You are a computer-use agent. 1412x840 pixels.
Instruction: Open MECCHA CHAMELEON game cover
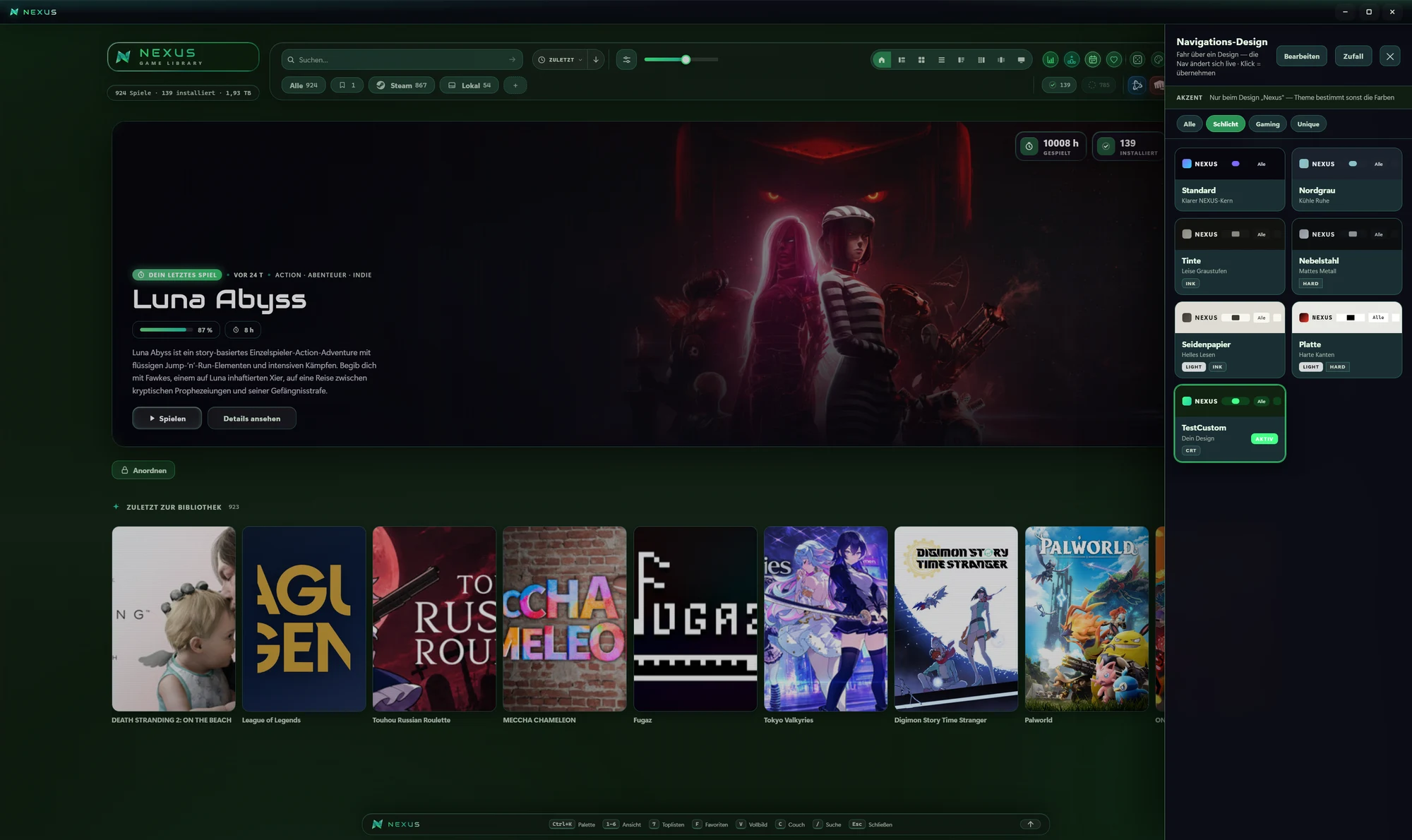(565, 618)
